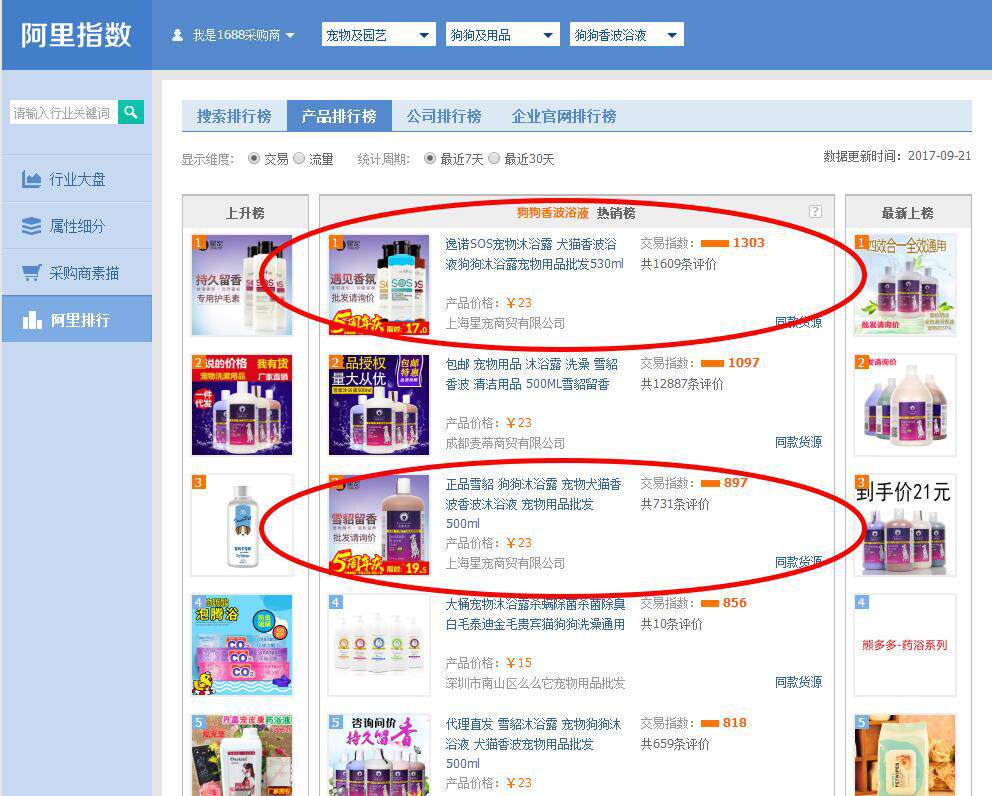The image size is (992, 796).
Task: Open product title 包邮 宠物用品 沐浴露
Action: [531, 374]
